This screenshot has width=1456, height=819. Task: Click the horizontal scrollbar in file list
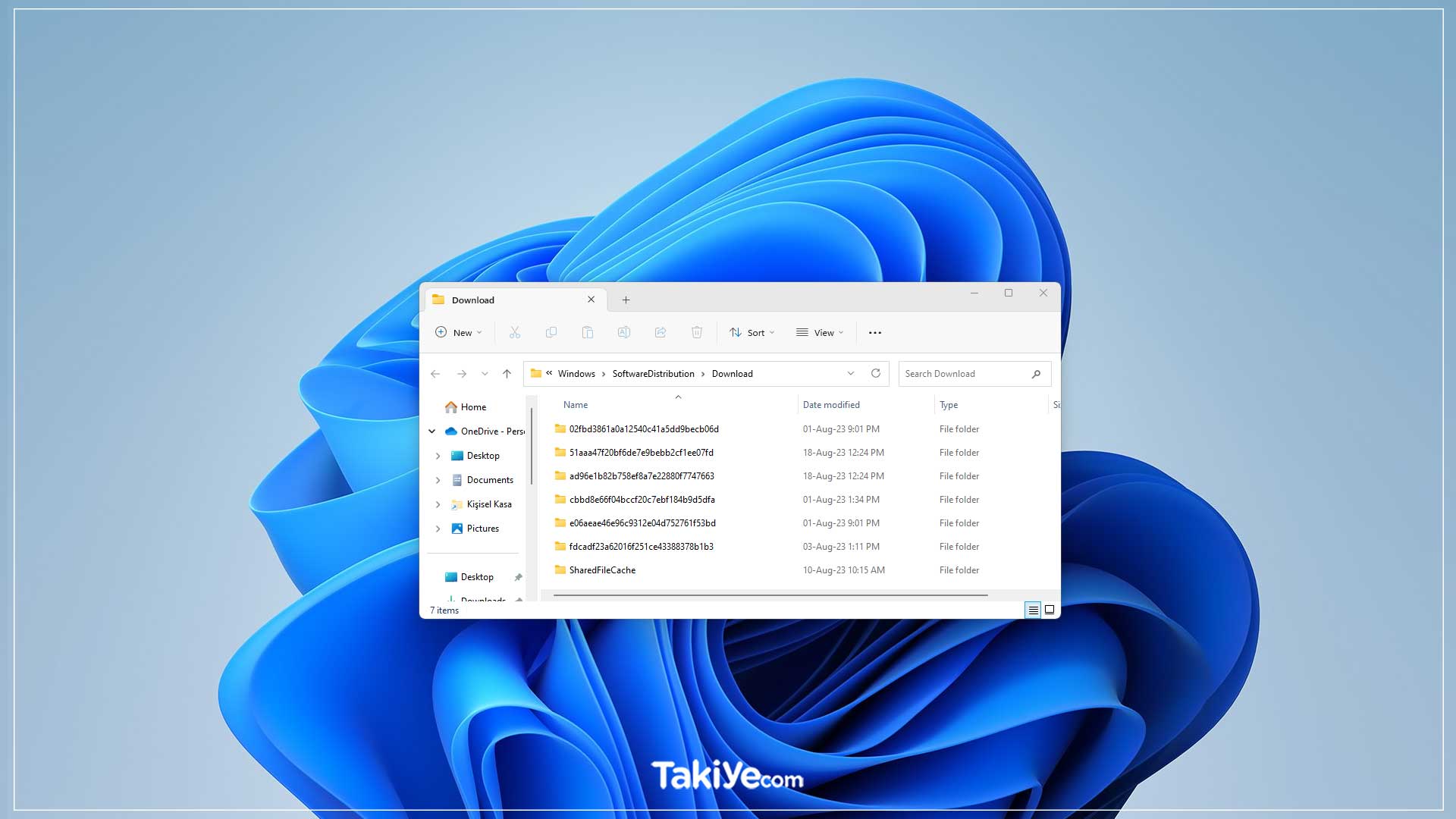point(770,595)
